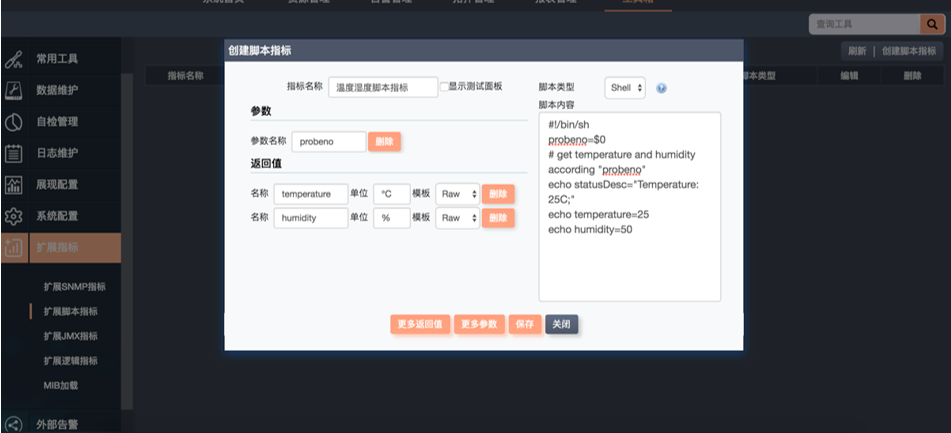This screenshot has height=433, width=951.
Task: Click the 更多返回值 button
Action: click(x=419, y=324)
